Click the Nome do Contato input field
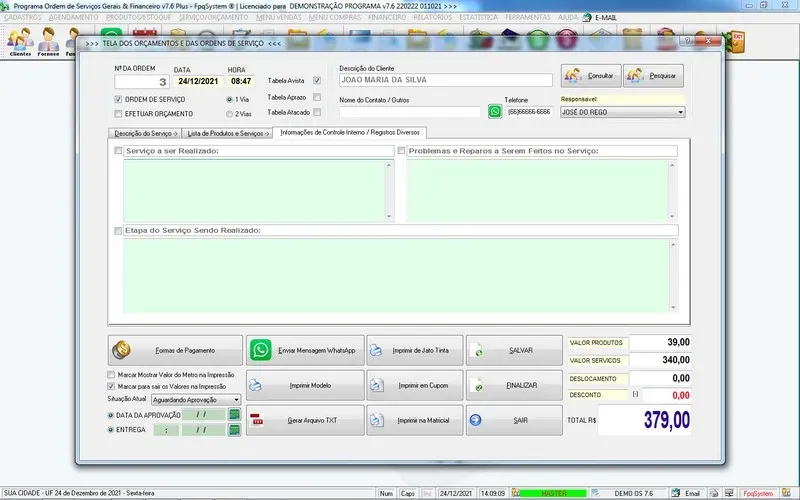The width and height of the screenshot is (800, 500). [410, 112]
